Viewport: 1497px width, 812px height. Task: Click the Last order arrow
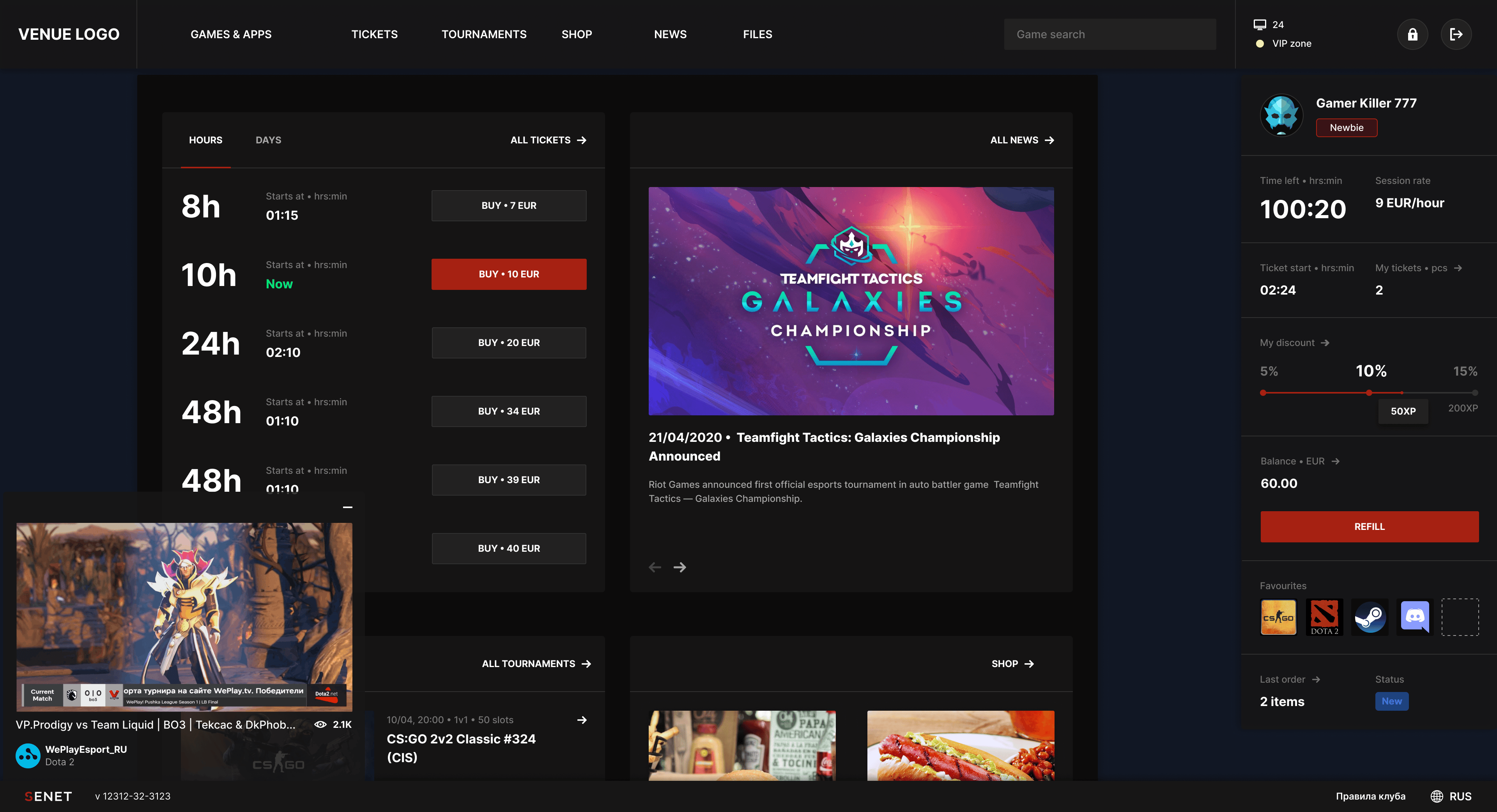1316,680
